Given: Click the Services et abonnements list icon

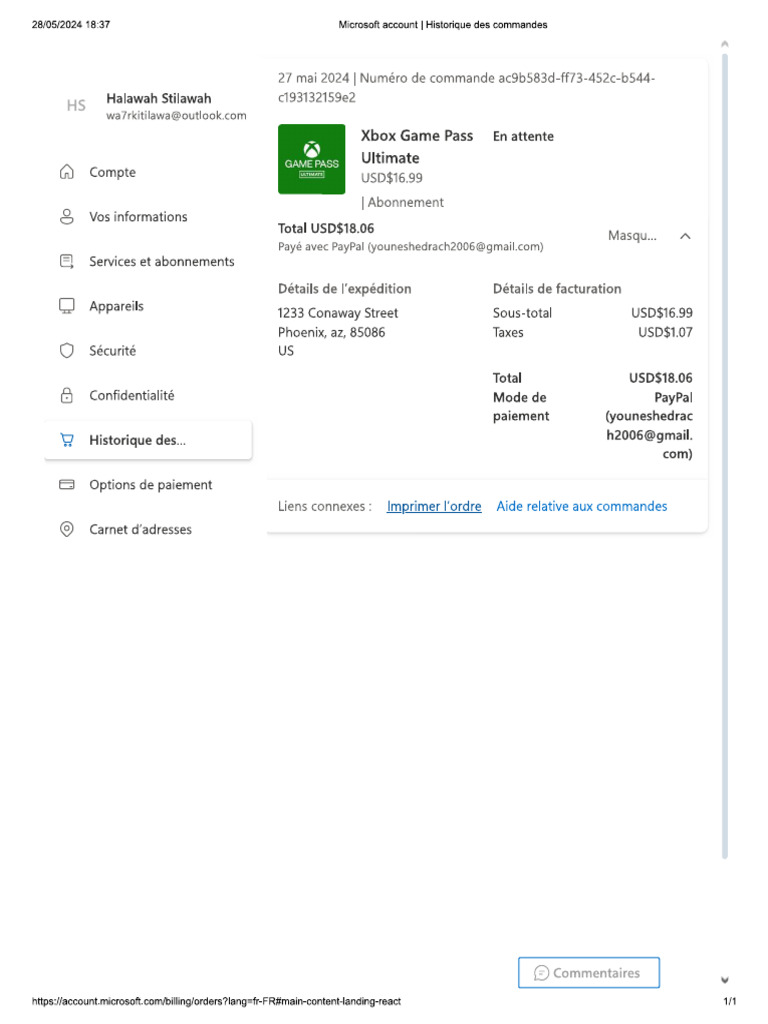Looking at the screenshot, I should 67,261.
